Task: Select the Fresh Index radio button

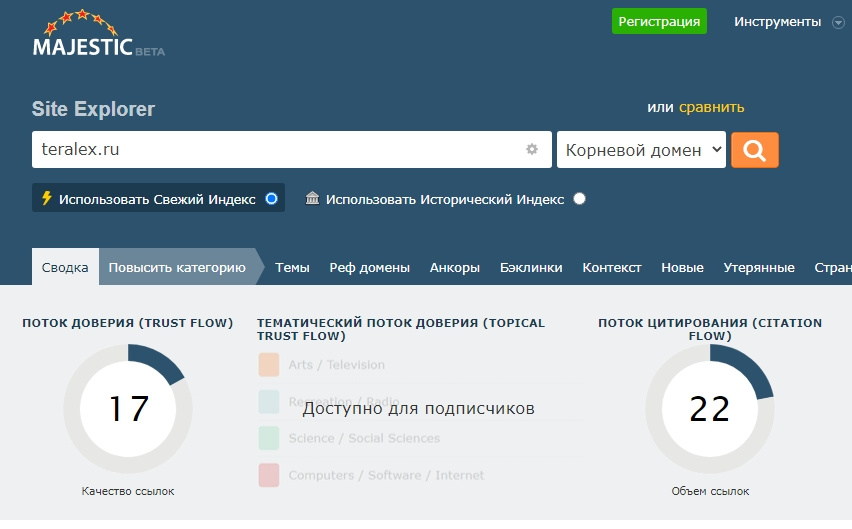Action: (271, 199)
